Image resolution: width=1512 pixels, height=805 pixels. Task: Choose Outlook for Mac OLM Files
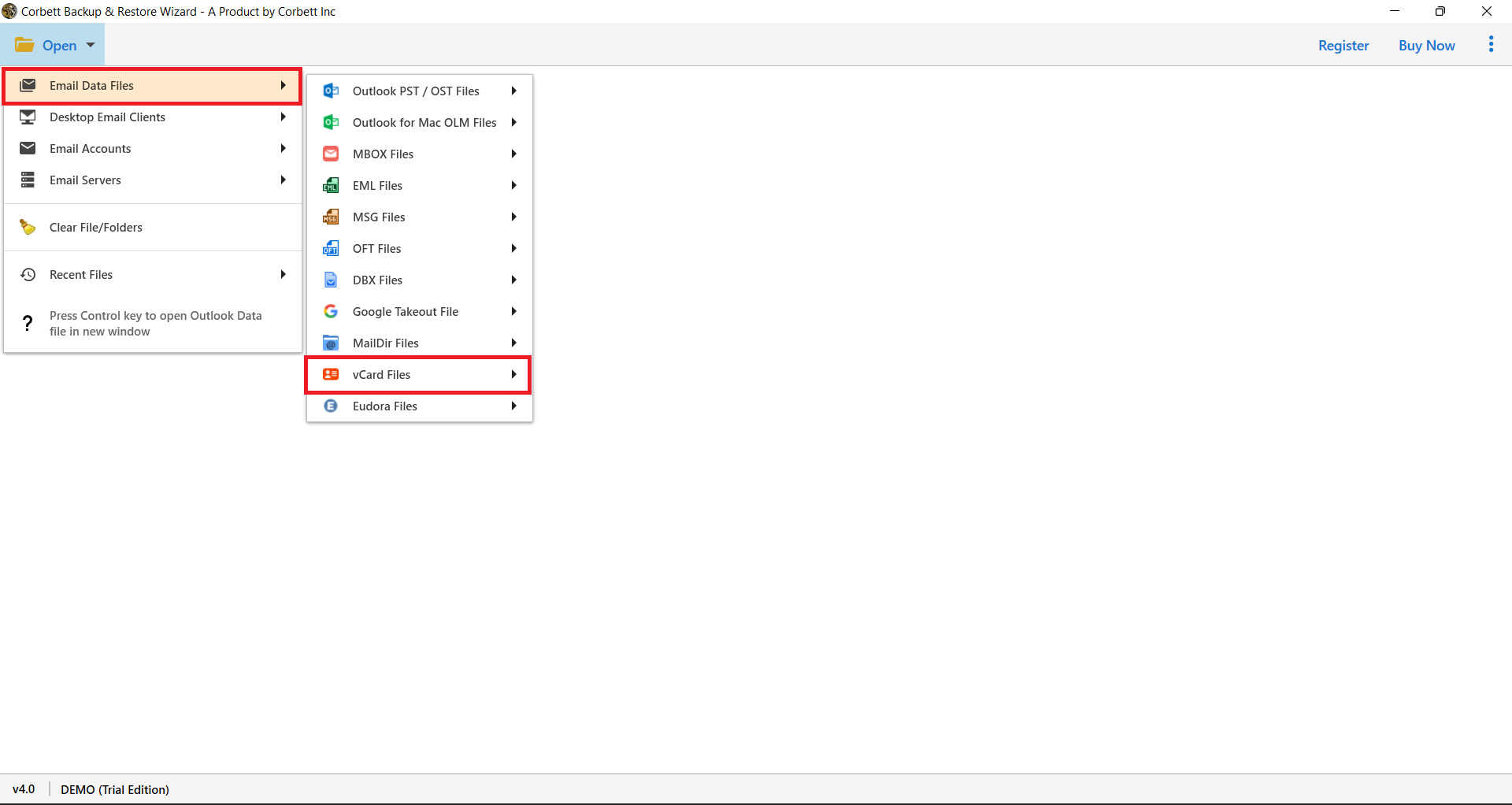click(x=419, y=122)
